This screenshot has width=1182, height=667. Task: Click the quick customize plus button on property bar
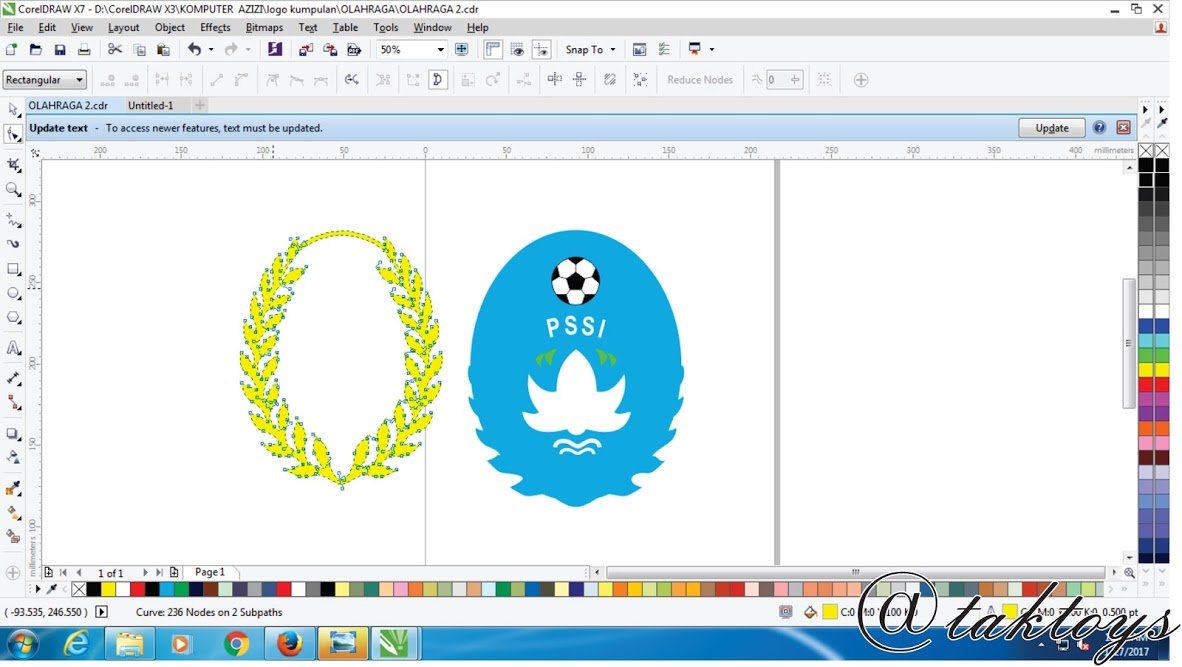pyautogui.click(x=860, y=80)
